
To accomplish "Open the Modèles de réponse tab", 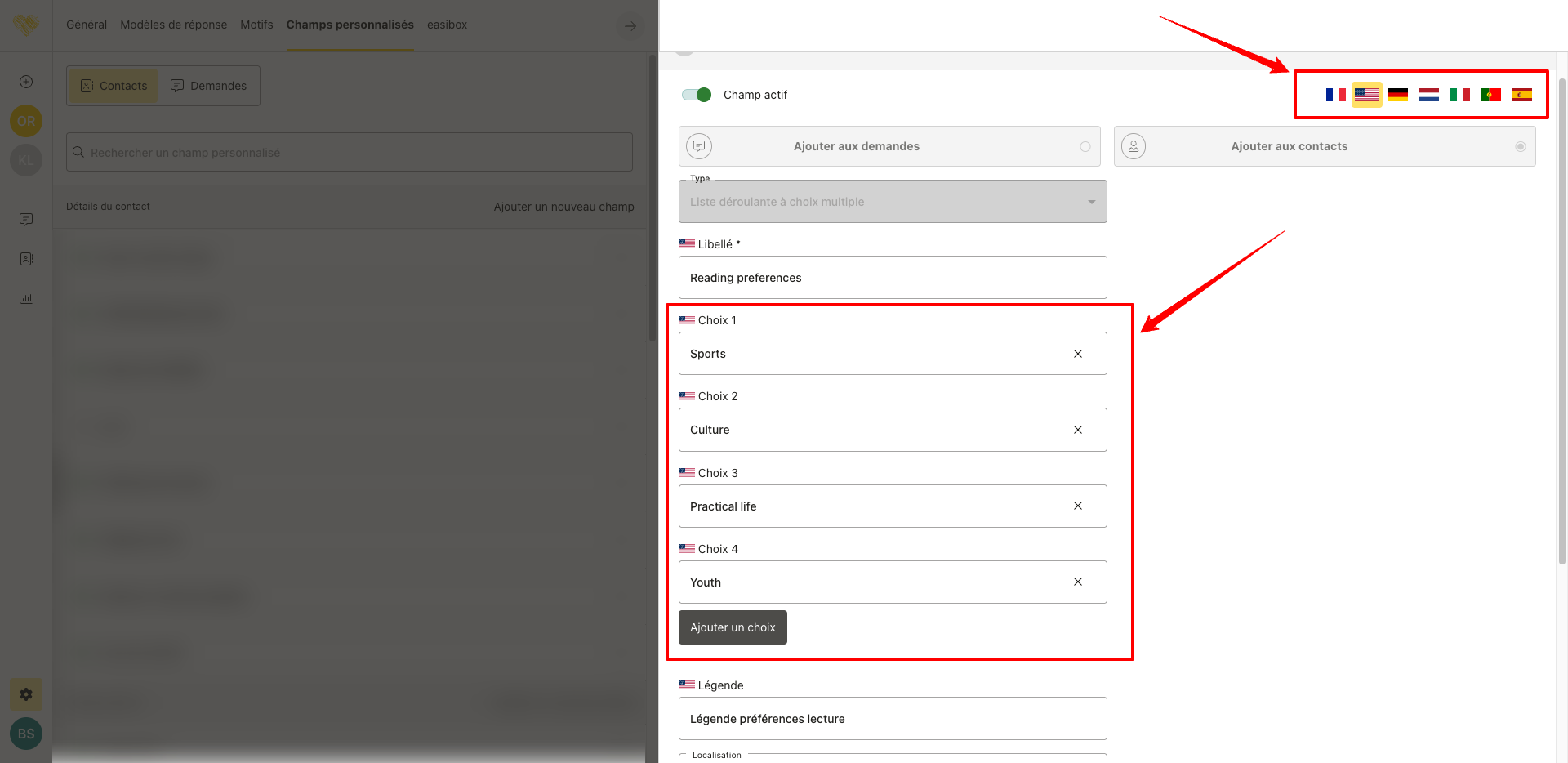I will point(173,25).
